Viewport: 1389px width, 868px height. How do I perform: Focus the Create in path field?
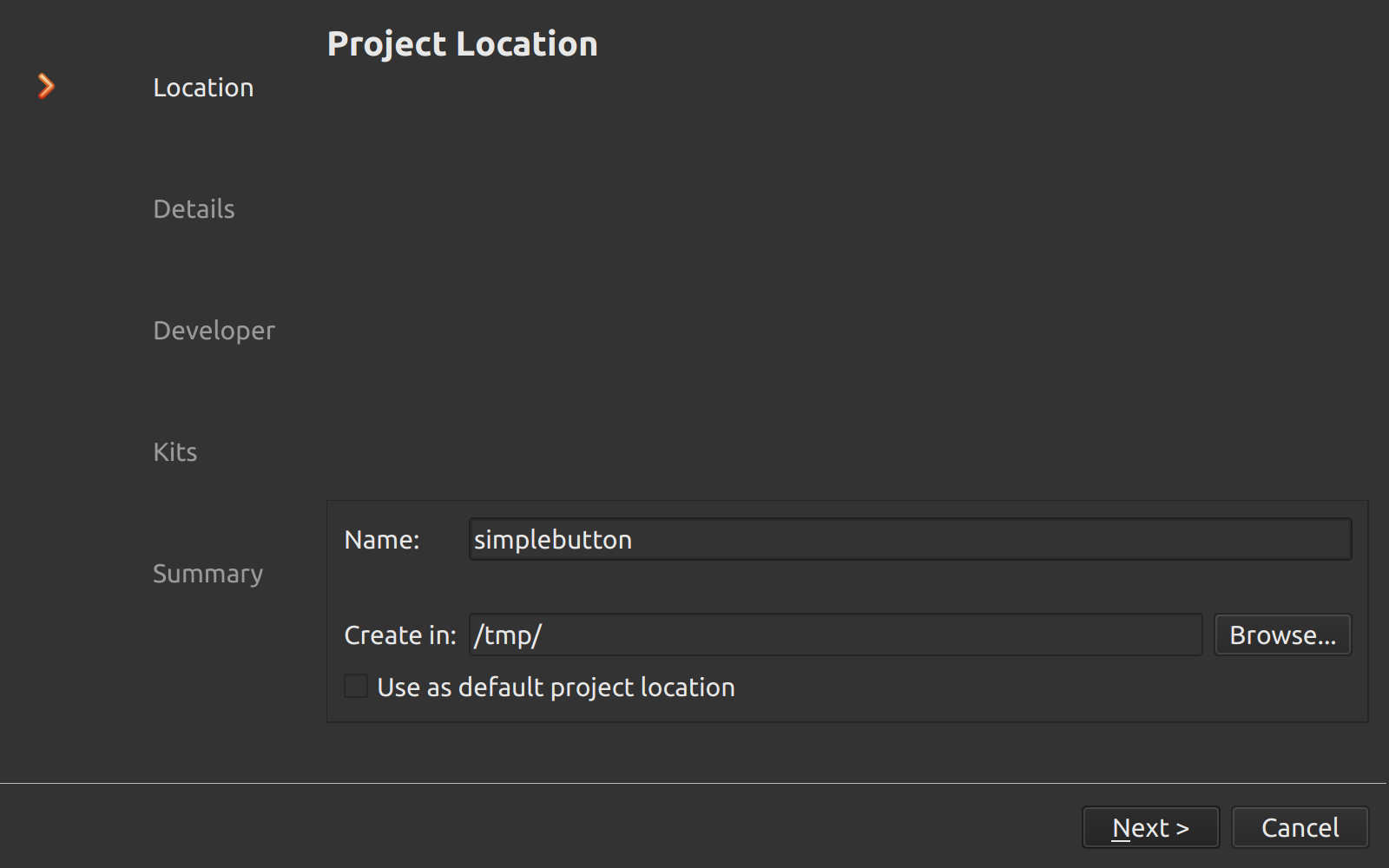point(868,635)
